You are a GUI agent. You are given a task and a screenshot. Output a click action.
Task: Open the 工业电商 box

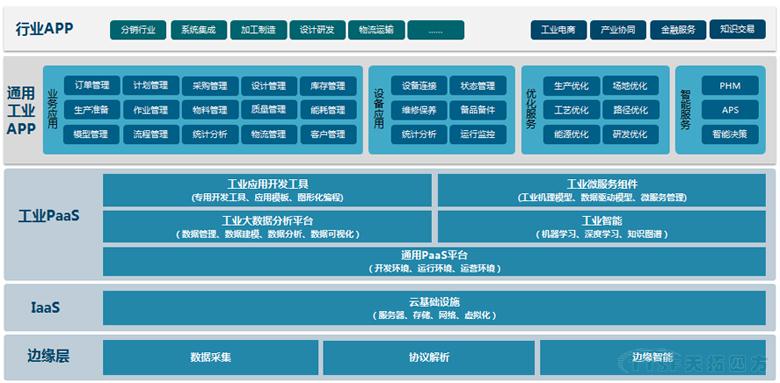[558, 30]
